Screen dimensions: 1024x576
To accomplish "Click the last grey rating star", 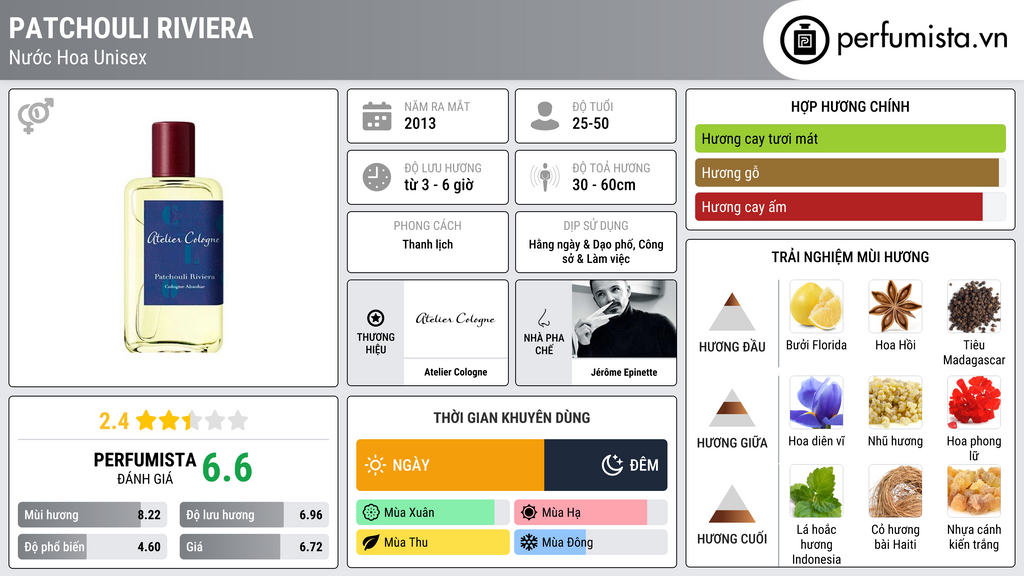I will (238, 420).
